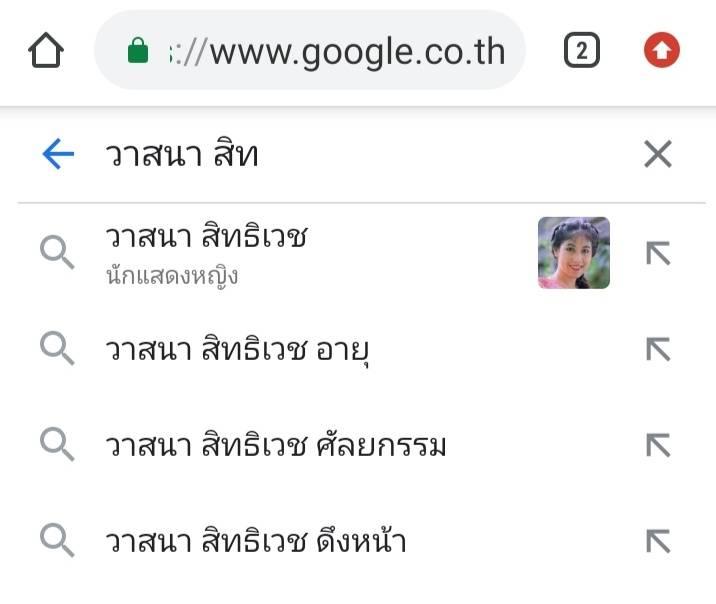716x604 pixels.
Task: Click the green padlock security icon
Action: click(138, 50)
